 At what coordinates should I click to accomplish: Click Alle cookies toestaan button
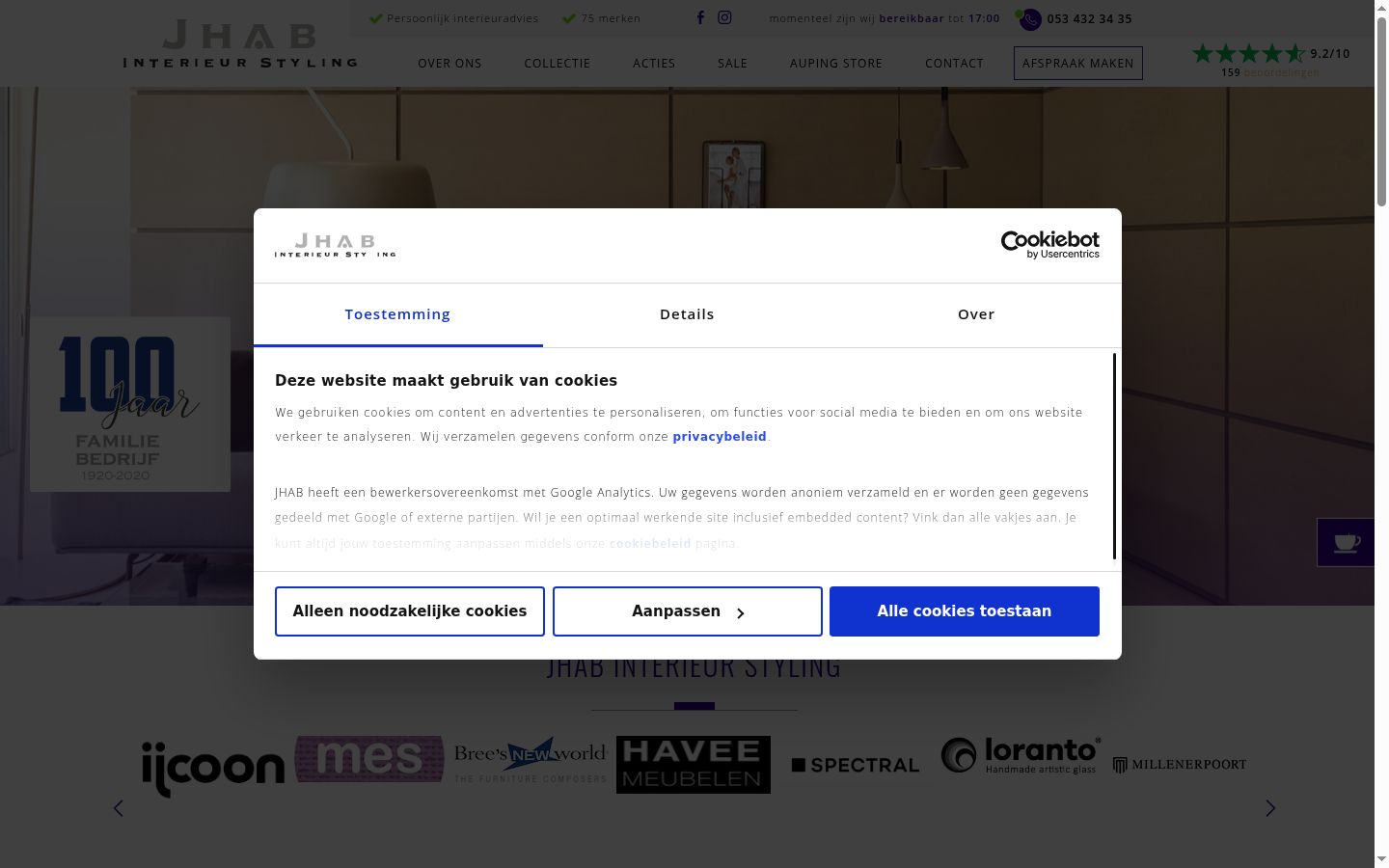point(965,611)
